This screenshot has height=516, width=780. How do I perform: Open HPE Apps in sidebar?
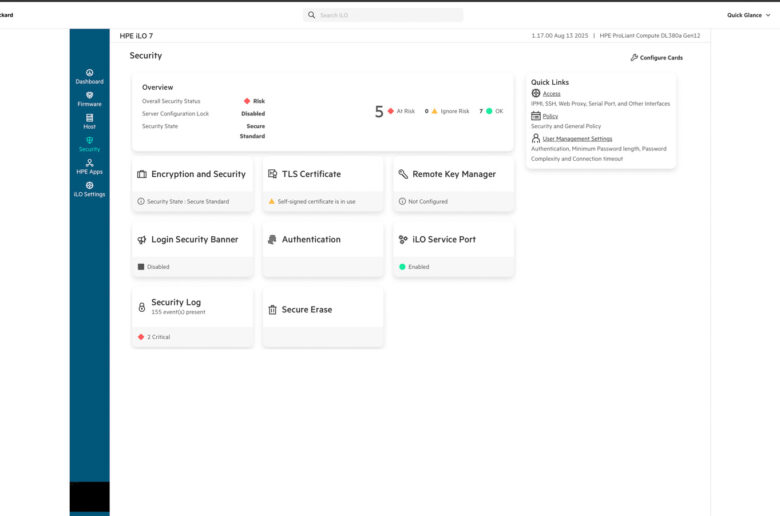click(89, 166)
